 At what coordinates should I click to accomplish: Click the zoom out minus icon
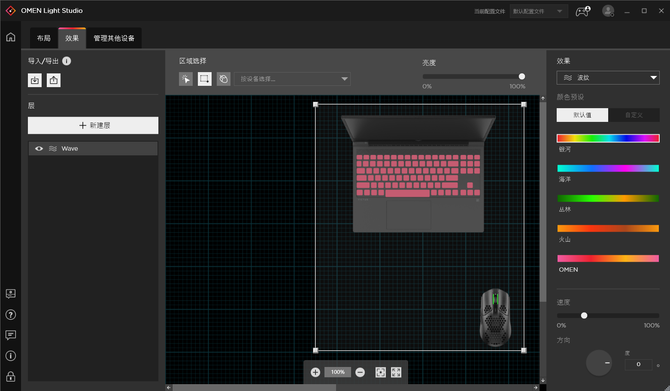[360, 372]
